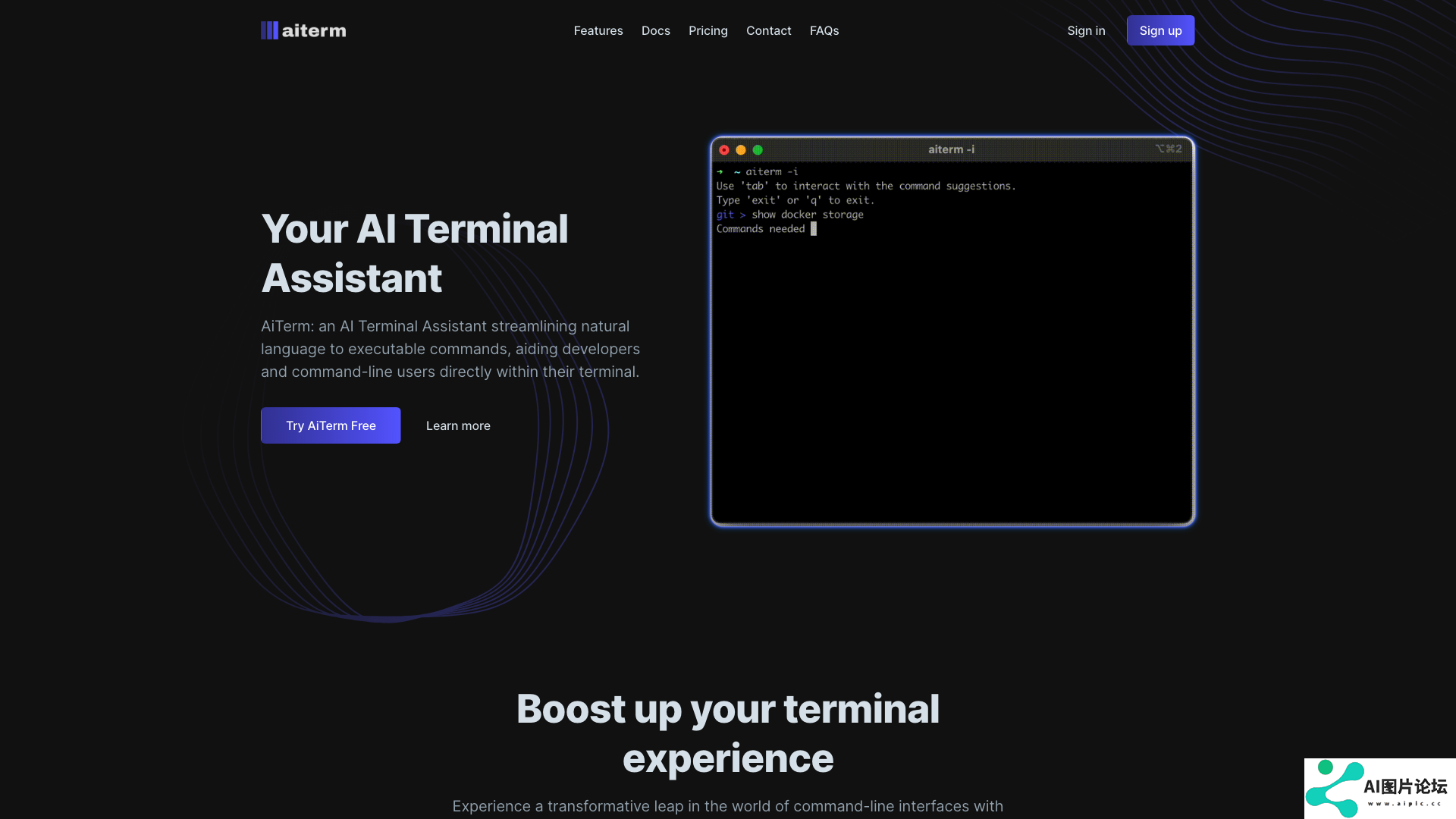1456x819 pixels.
Task: Click the yellow minimize dot in terminal
Action: tap(741, 149)
